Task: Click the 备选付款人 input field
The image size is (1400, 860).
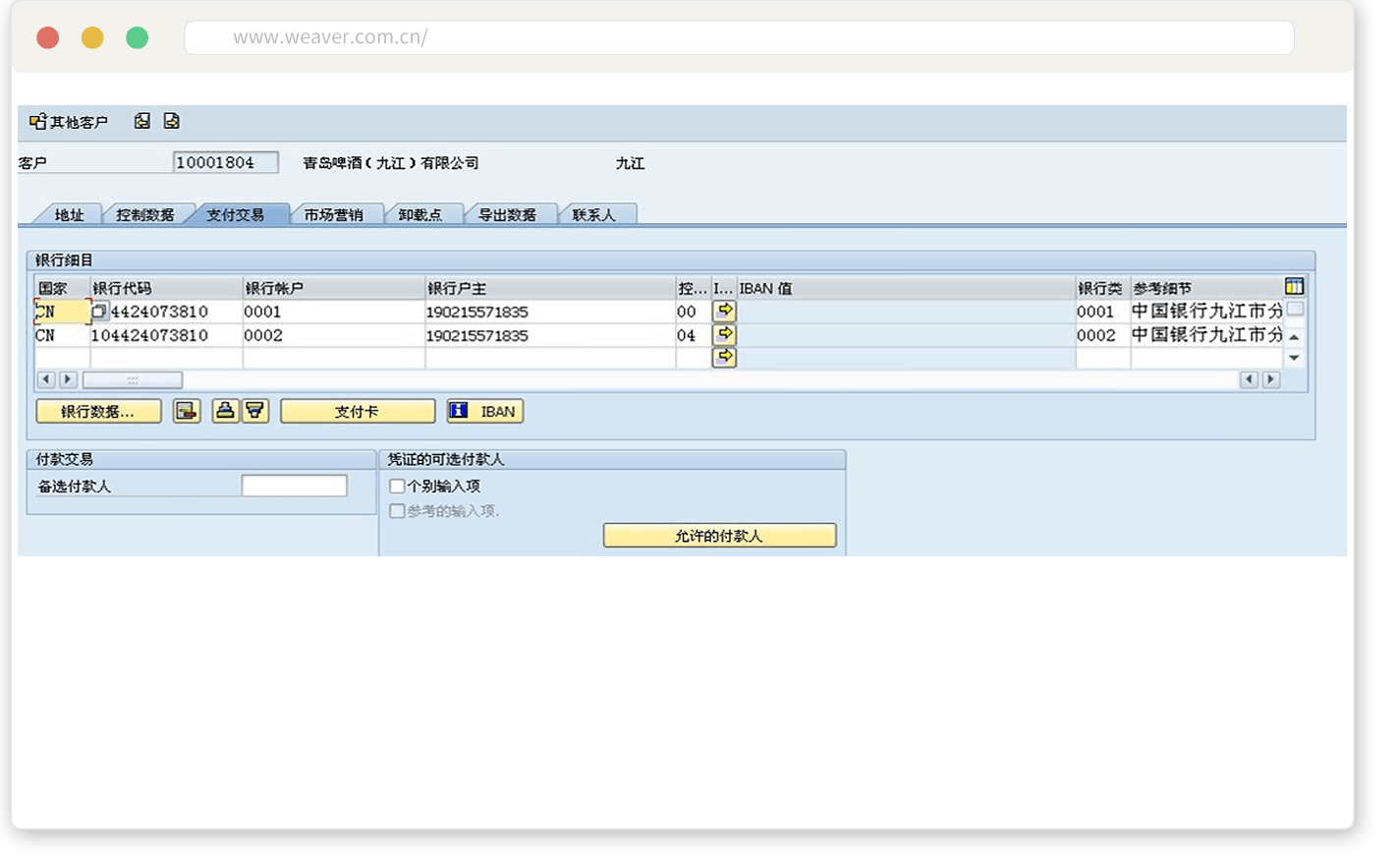Action: (x=294, y=486)
